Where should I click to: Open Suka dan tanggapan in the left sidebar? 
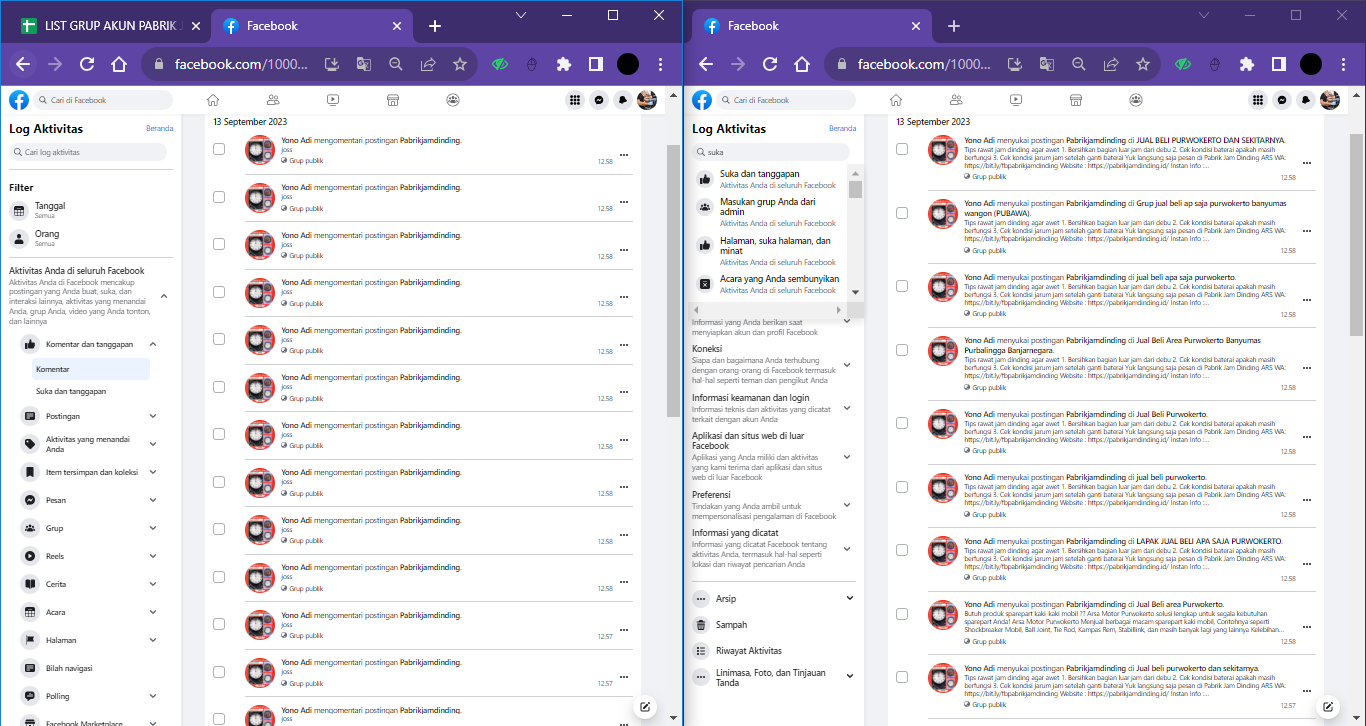tap(90, 391)
